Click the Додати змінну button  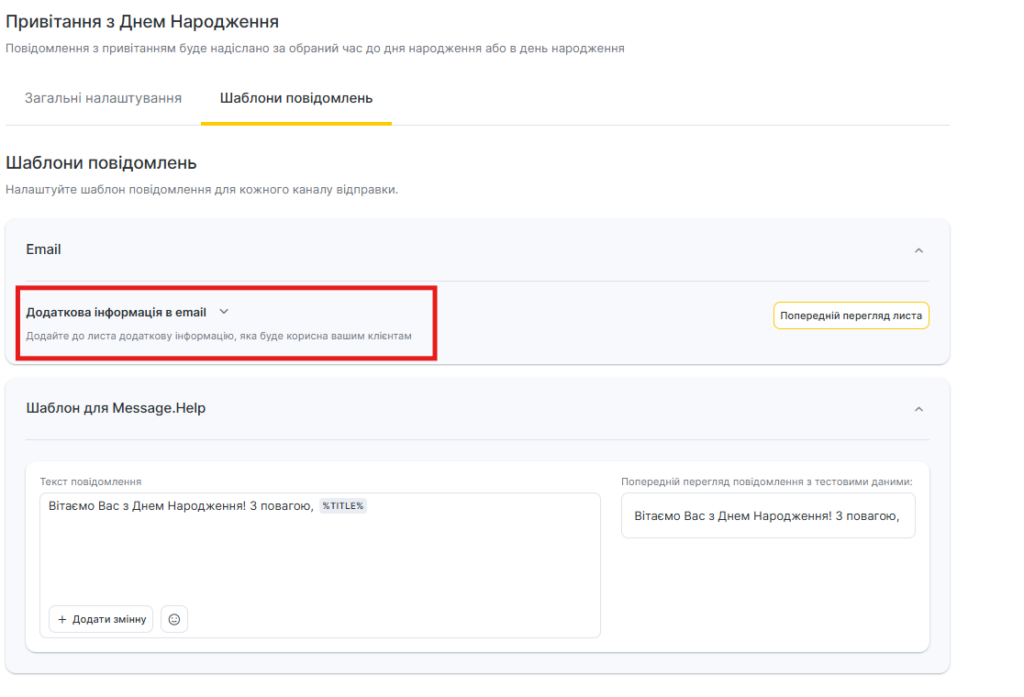tap(101, 619)
